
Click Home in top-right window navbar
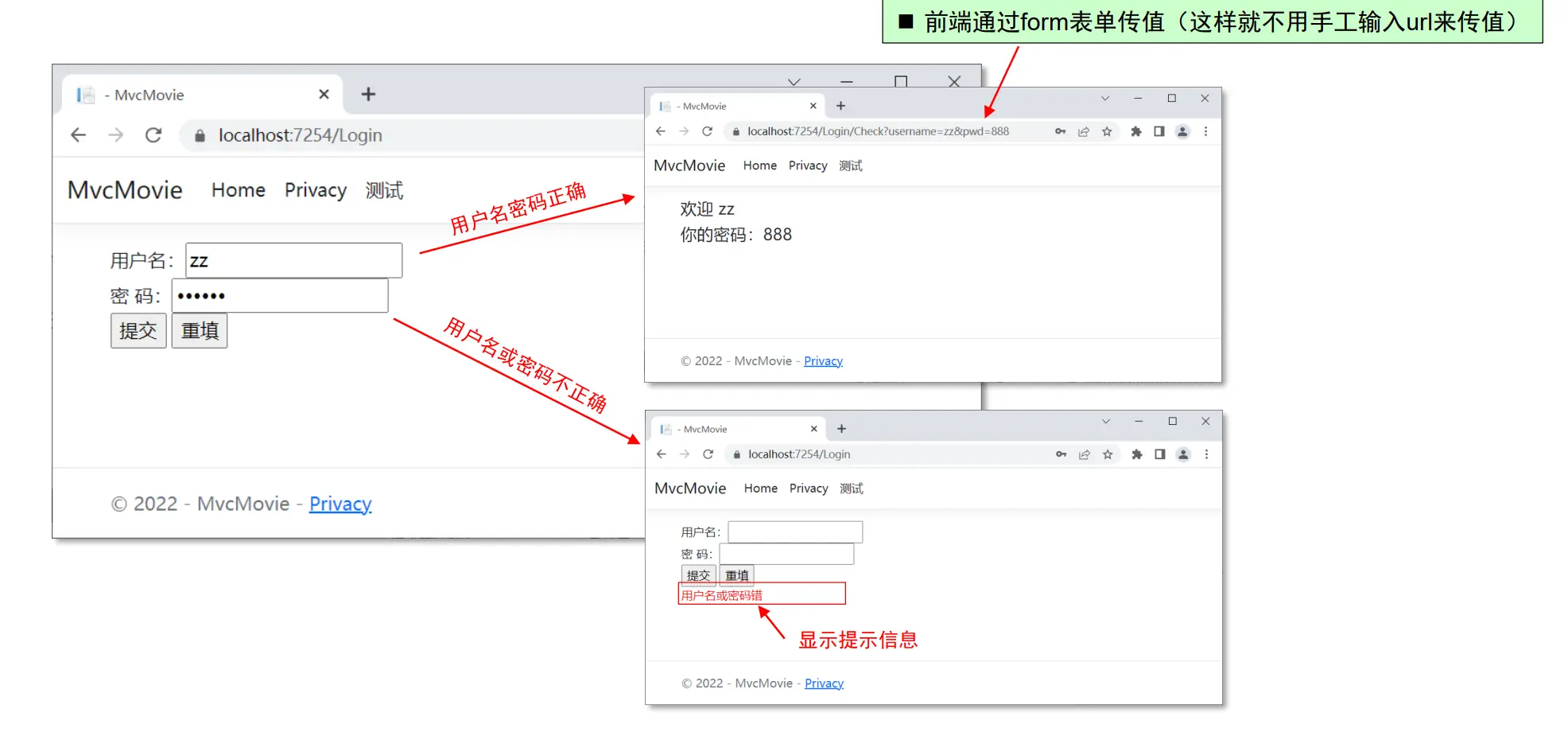pos(760,165)
